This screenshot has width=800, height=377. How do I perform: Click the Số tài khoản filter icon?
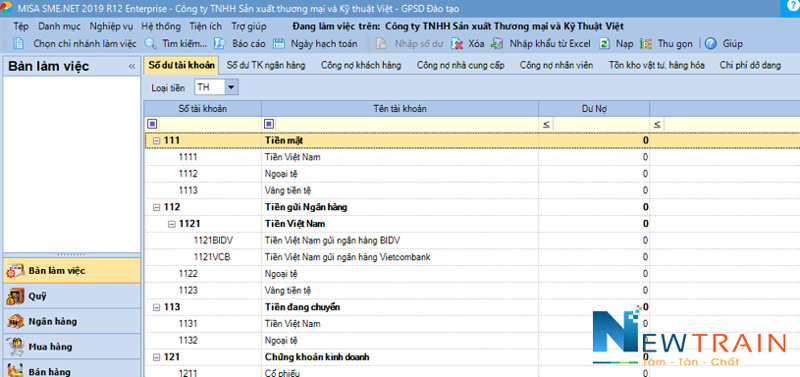[152, 123]
